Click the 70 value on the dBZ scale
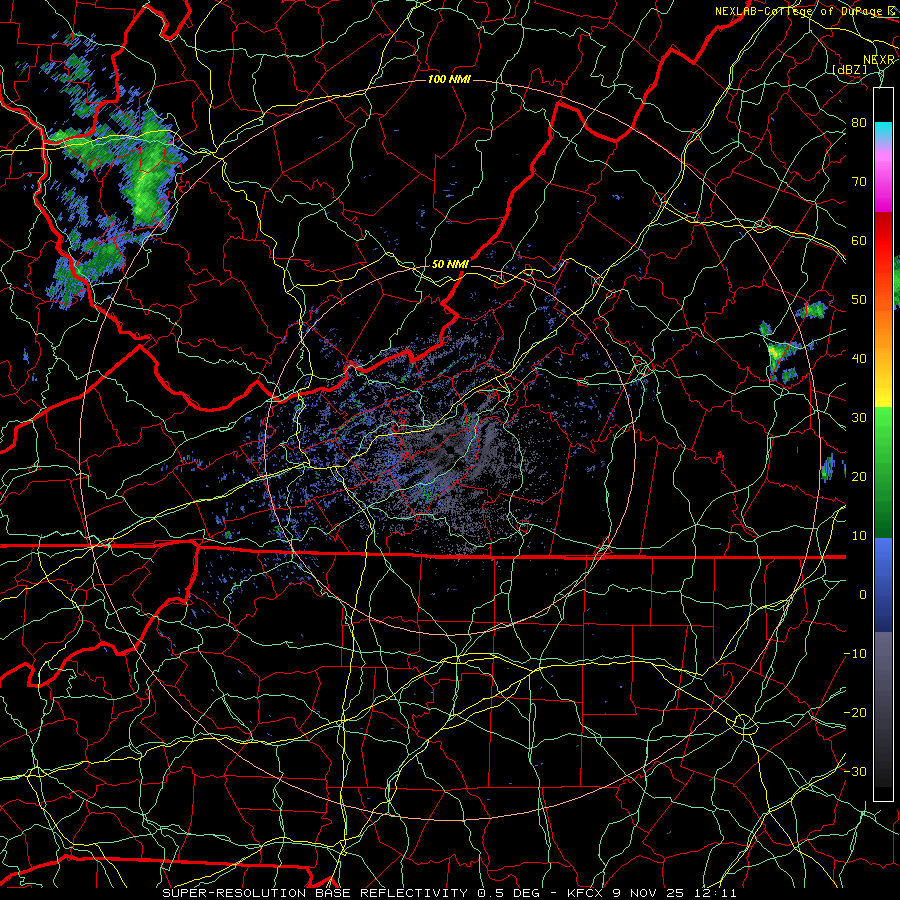The width and height of the screenshot is (900, 900). coord(859,182)
